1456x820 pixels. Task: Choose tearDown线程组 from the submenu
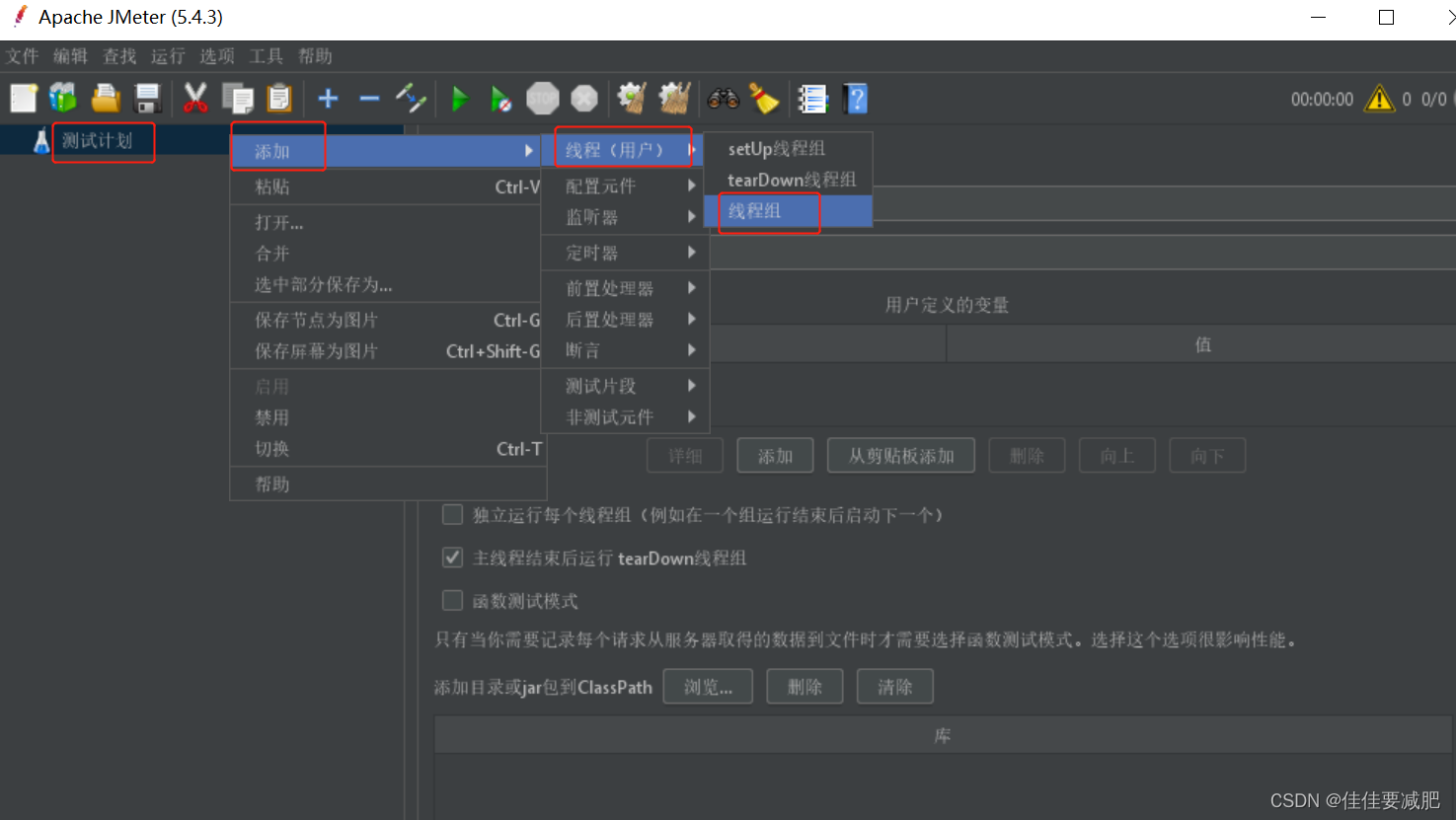(788, 180)
